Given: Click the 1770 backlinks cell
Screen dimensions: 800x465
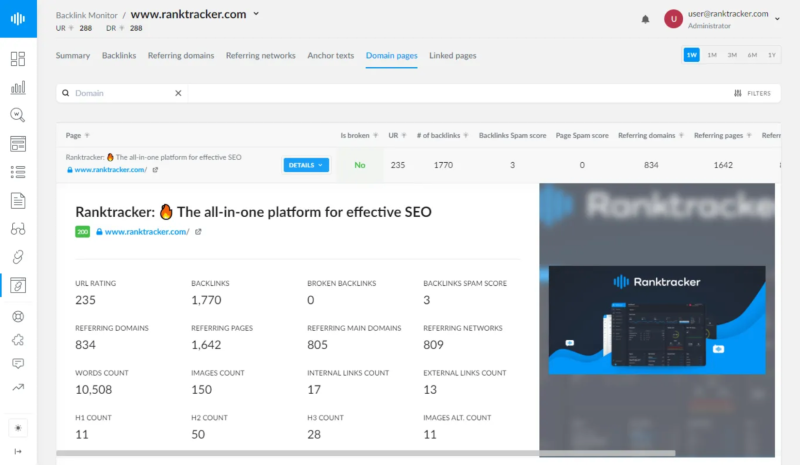Looking at the screenshot, I should tap(443, 165).
